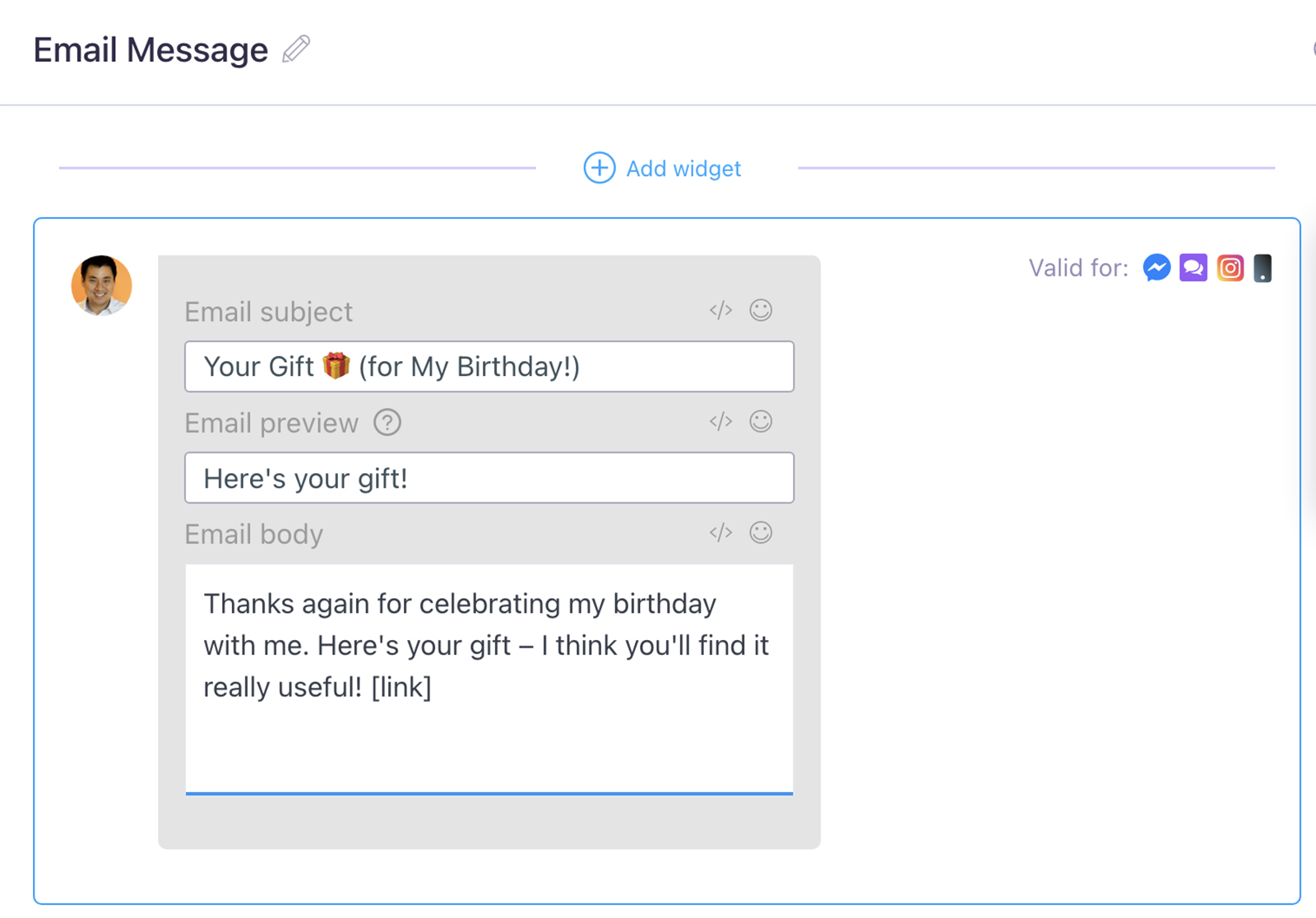Click the Facebook Messenger channel icon

point(1156,268)
